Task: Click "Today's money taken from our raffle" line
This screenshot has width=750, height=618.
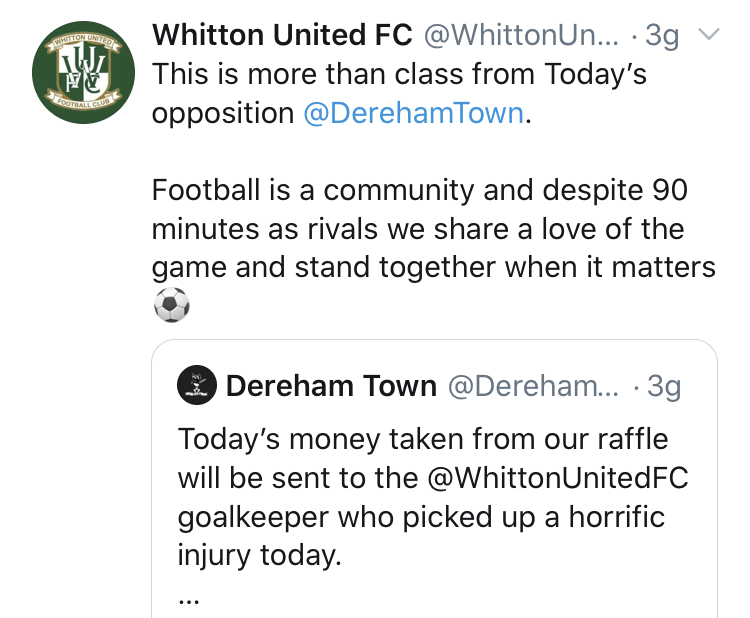Action: 423,439
